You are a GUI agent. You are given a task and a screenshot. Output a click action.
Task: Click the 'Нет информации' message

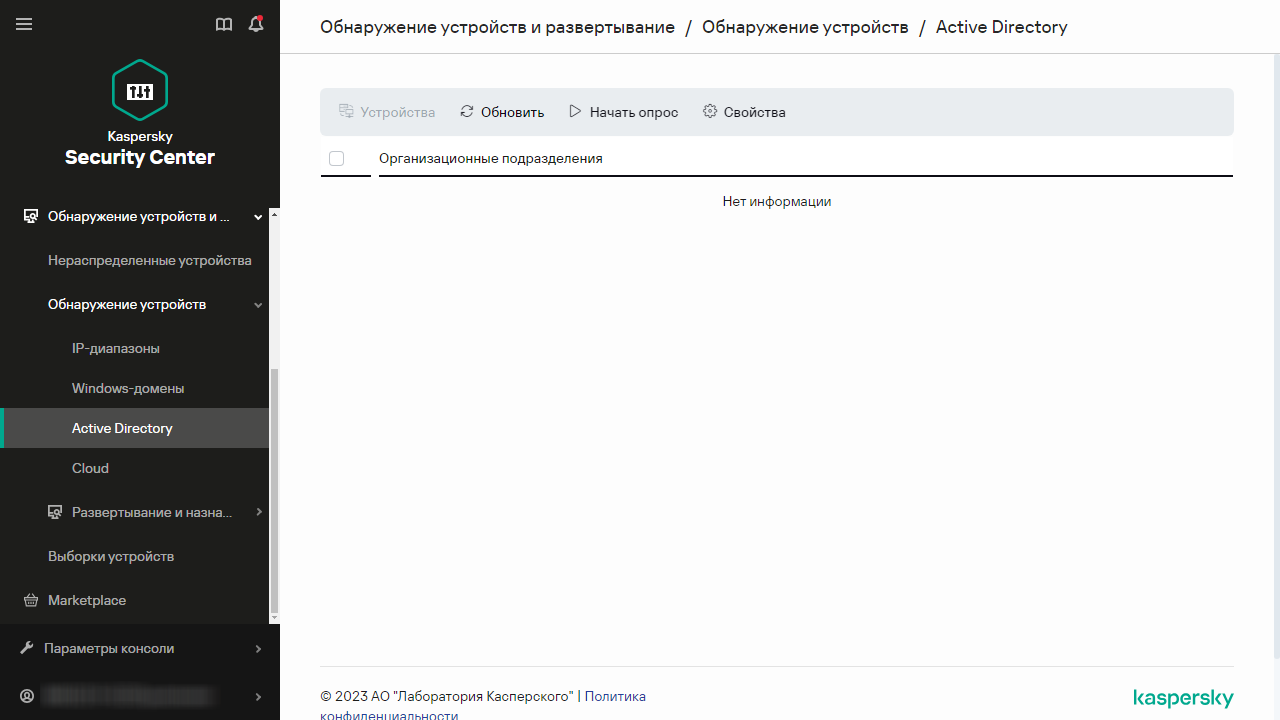(x=777, y=201)
